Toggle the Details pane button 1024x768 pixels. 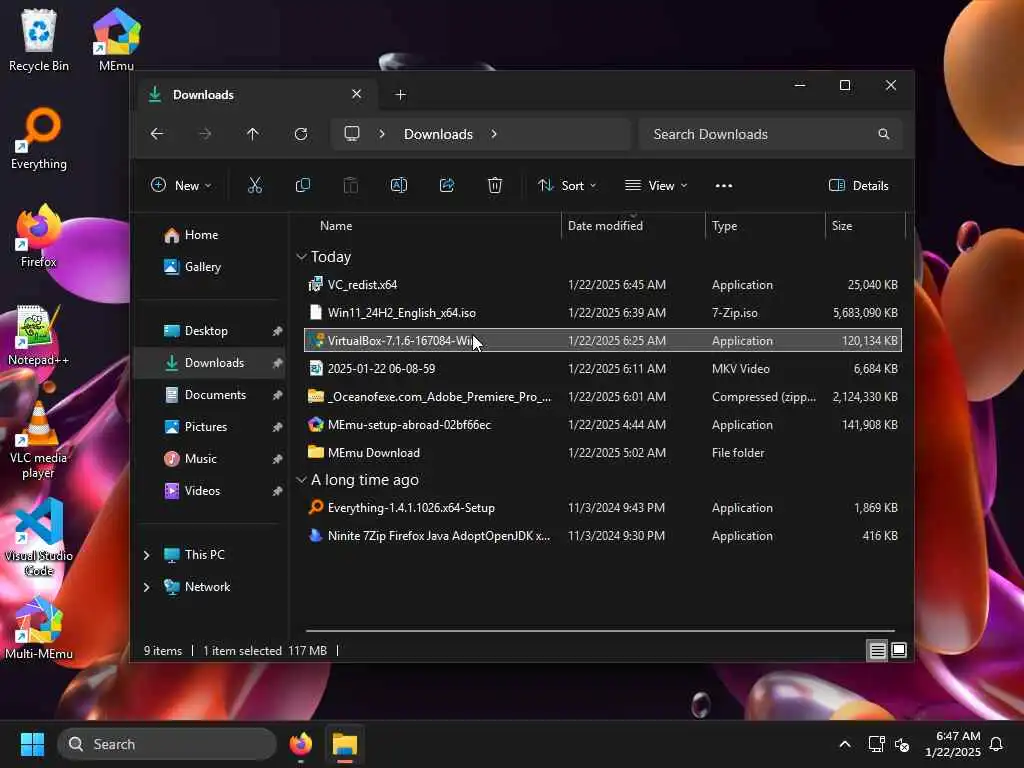point(858,185)
